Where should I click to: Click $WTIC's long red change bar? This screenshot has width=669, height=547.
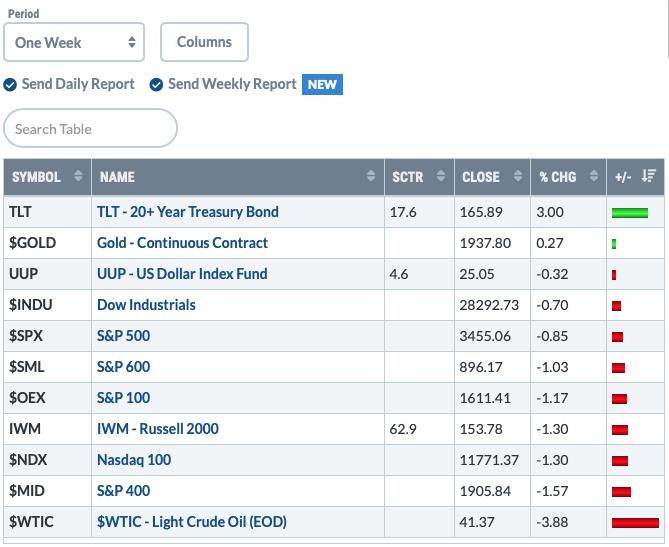(635, 523)
